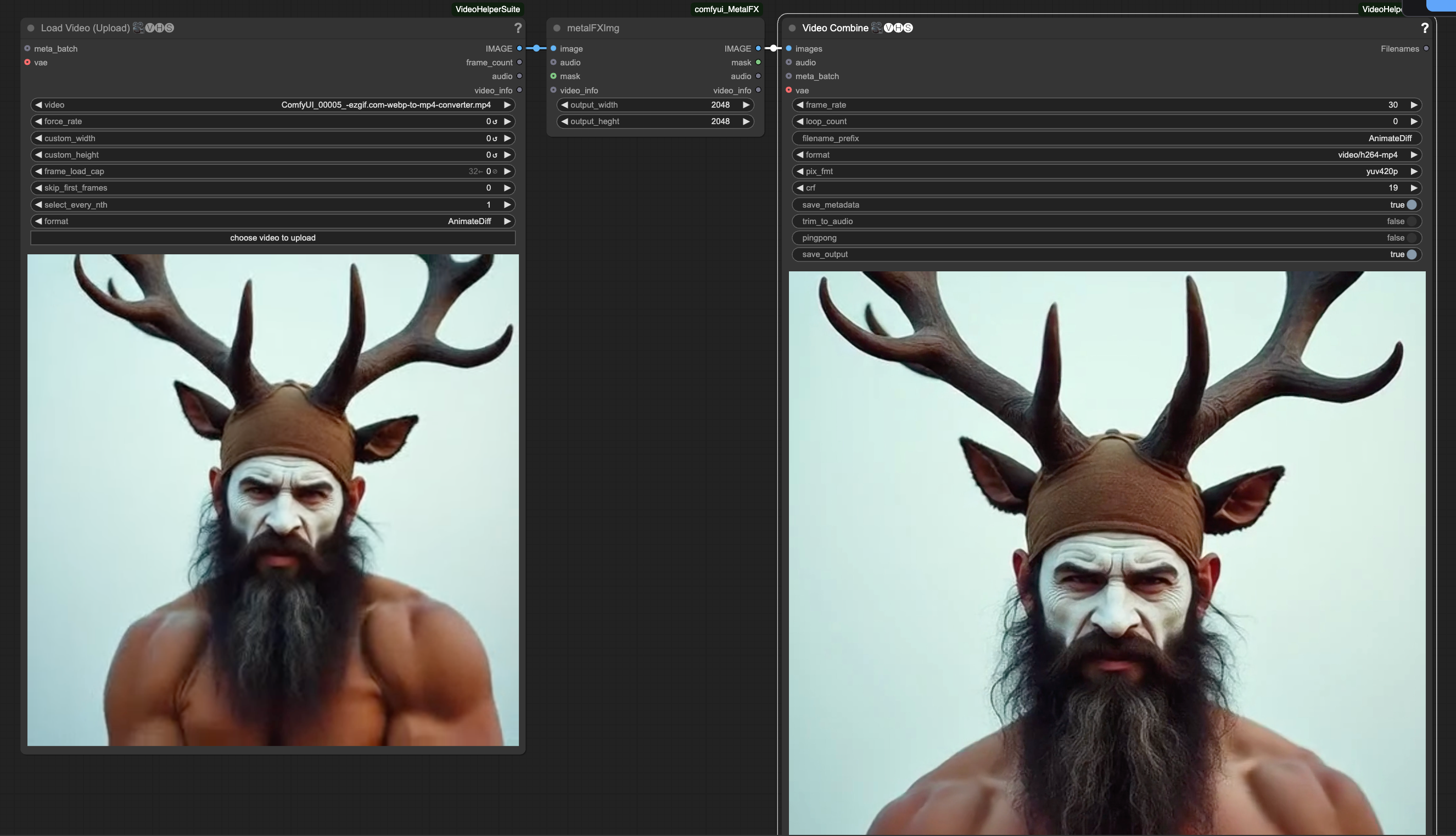Click choose video to upload button
This screenshot has height=836, width=1456.
click(x=273, y=238)
